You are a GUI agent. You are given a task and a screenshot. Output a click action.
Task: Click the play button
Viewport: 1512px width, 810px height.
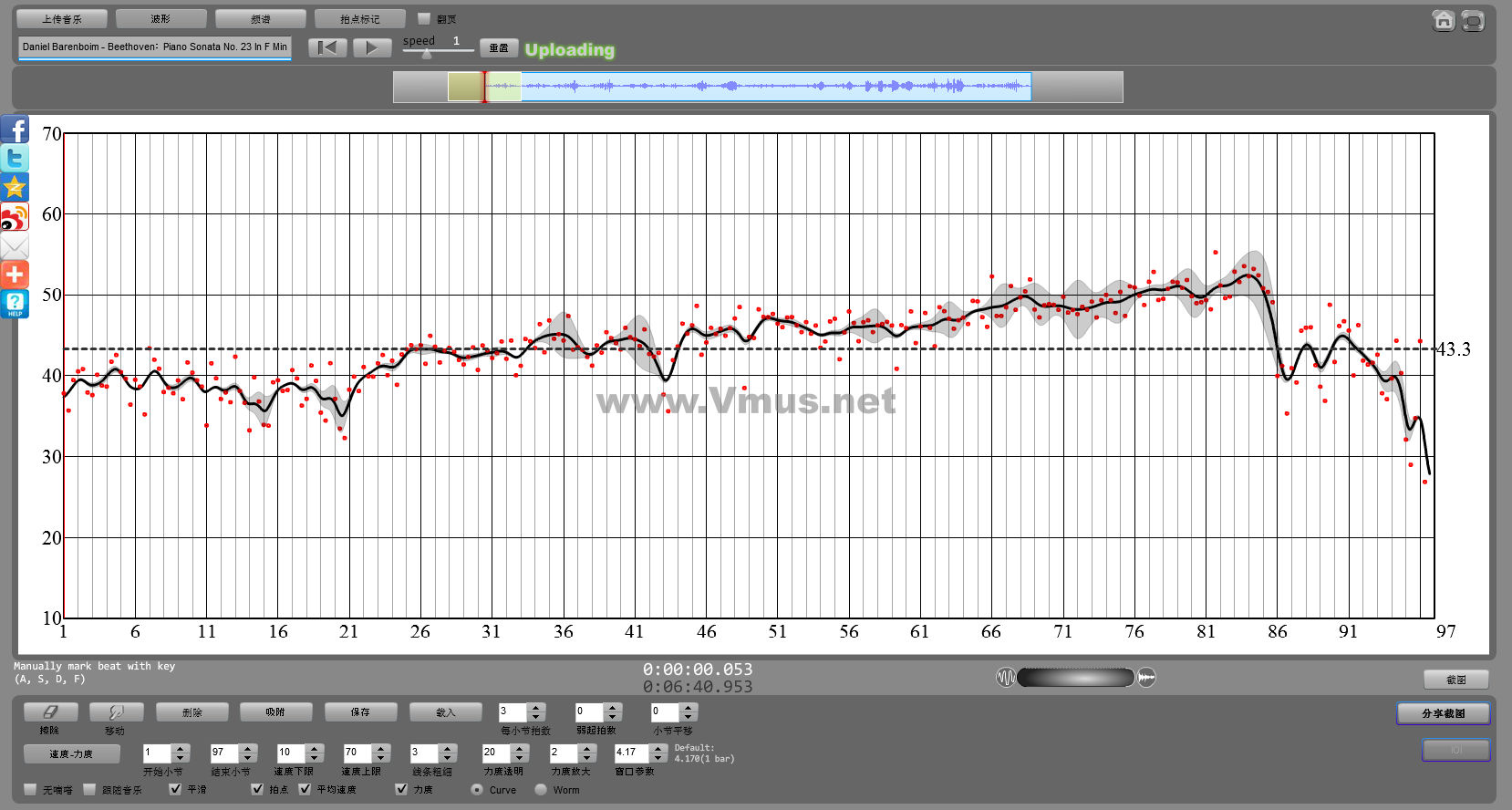pos(371,48)
